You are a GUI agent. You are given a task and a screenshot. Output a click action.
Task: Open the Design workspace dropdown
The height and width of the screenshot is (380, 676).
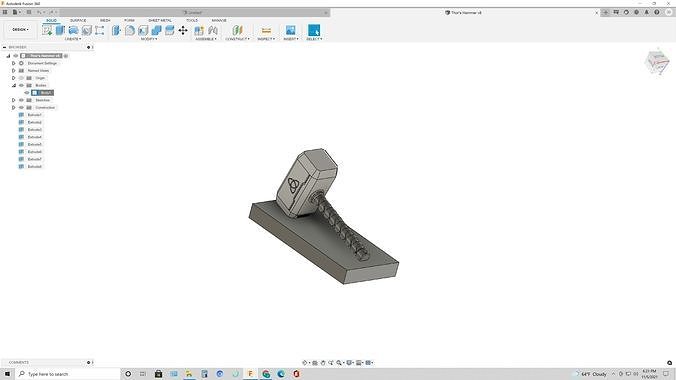[19, 30]
